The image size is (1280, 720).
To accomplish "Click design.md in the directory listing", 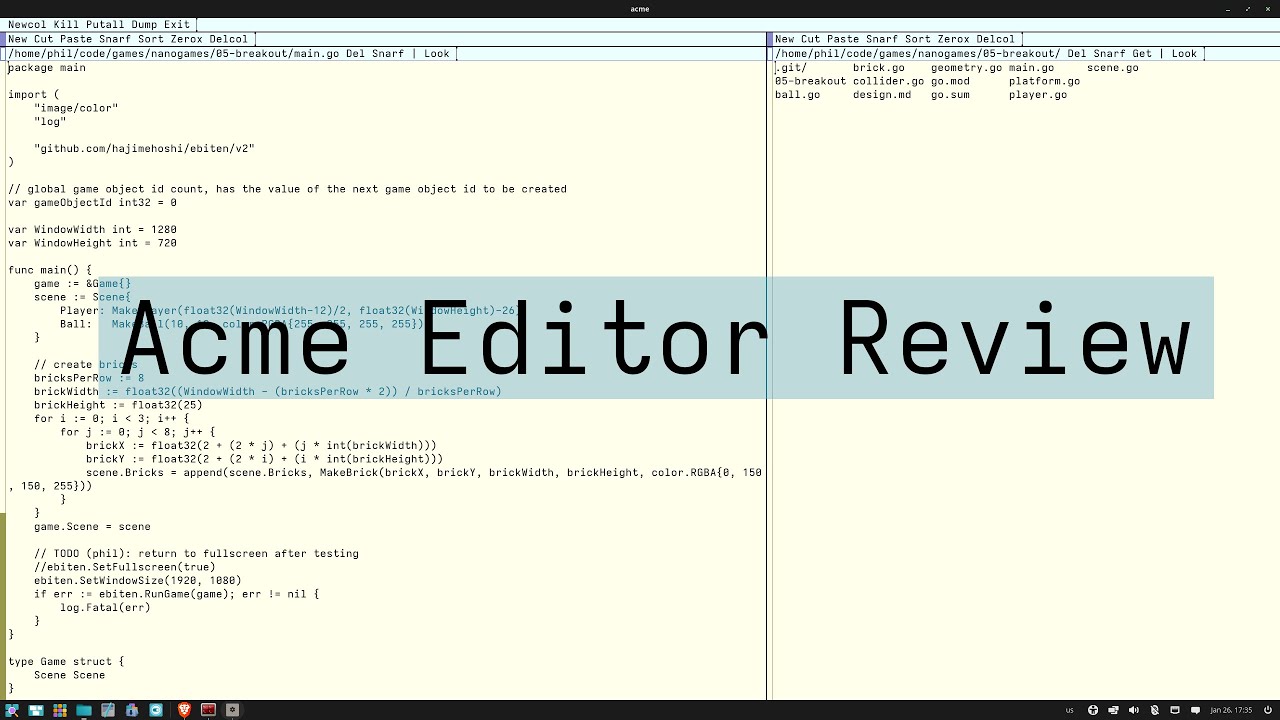I will [882, 95].
